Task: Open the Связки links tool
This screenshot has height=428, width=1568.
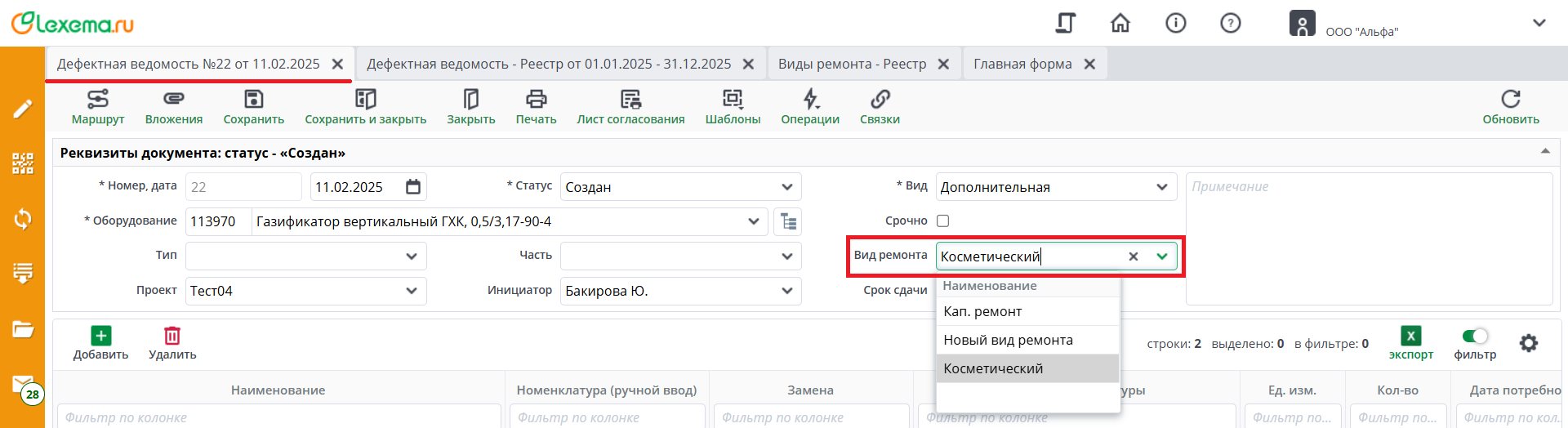Action: pyautogui.click(x=880, y=107)
